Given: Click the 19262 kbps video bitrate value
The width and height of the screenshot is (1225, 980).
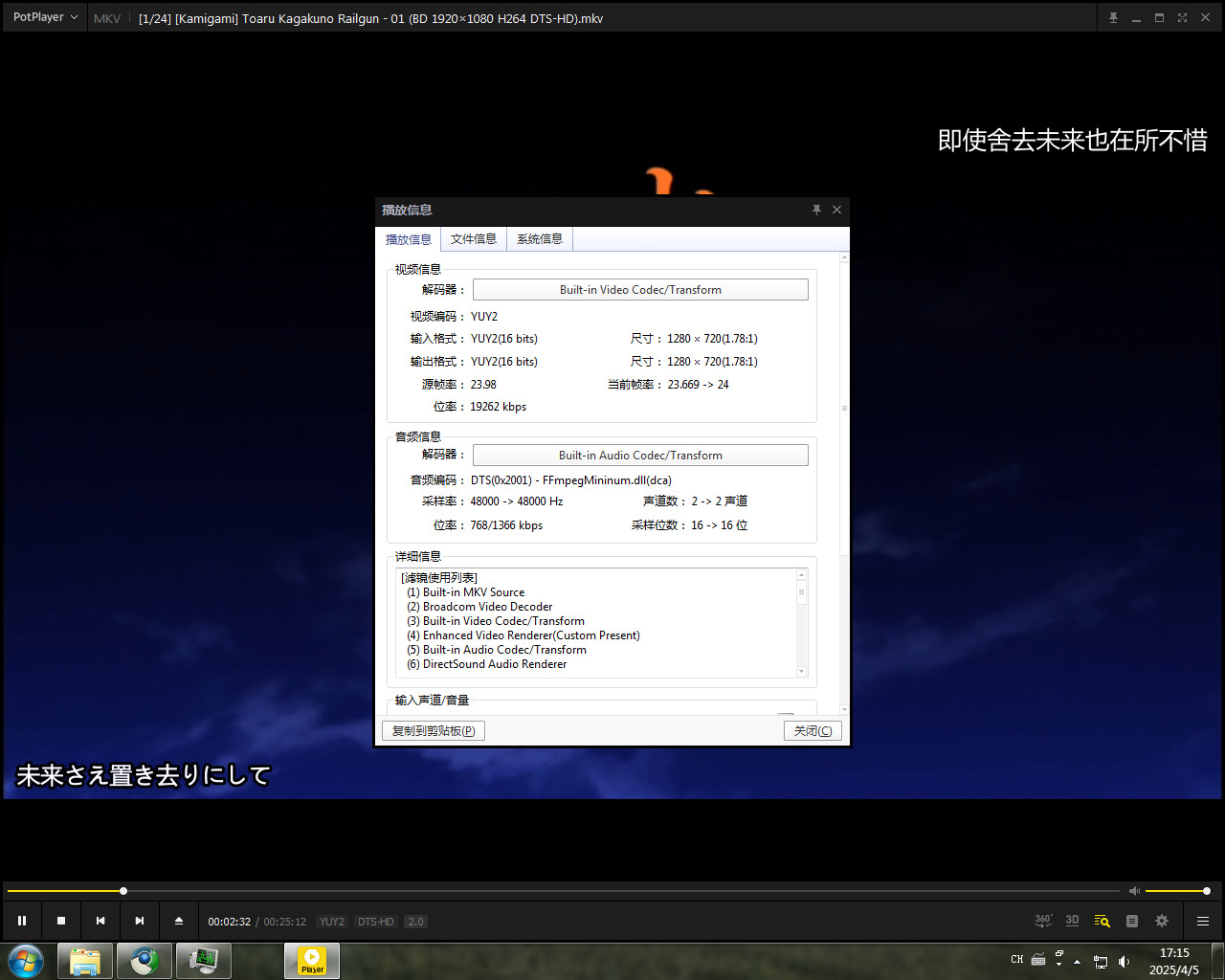Looking at the screenshot, I should click(x=499, y=407).
